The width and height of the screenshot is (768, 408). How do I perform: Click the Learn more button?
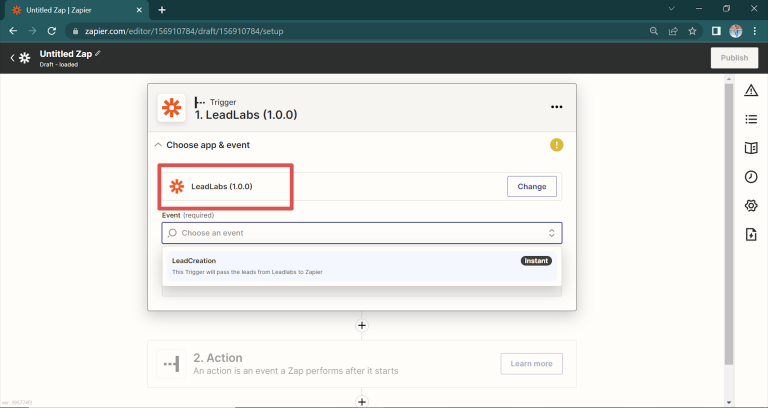(x=531, y=364)
